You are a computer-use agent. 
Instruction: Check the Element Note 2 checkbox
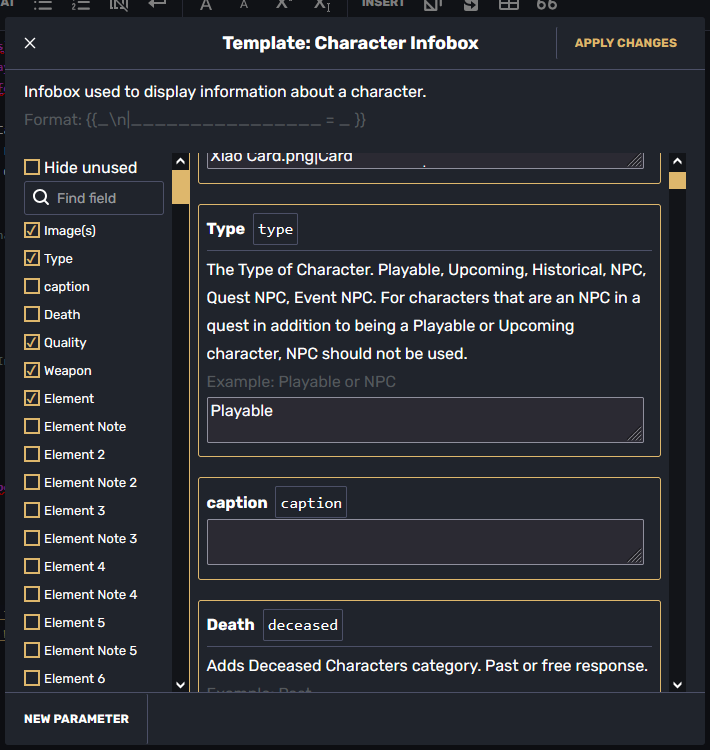[32, 483]
